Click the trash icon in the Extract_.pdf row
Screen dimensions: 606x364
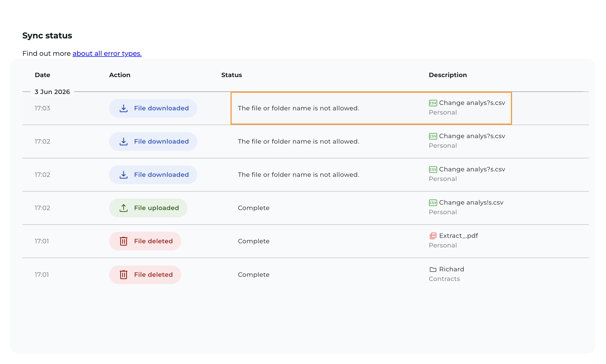pos(123,241)
